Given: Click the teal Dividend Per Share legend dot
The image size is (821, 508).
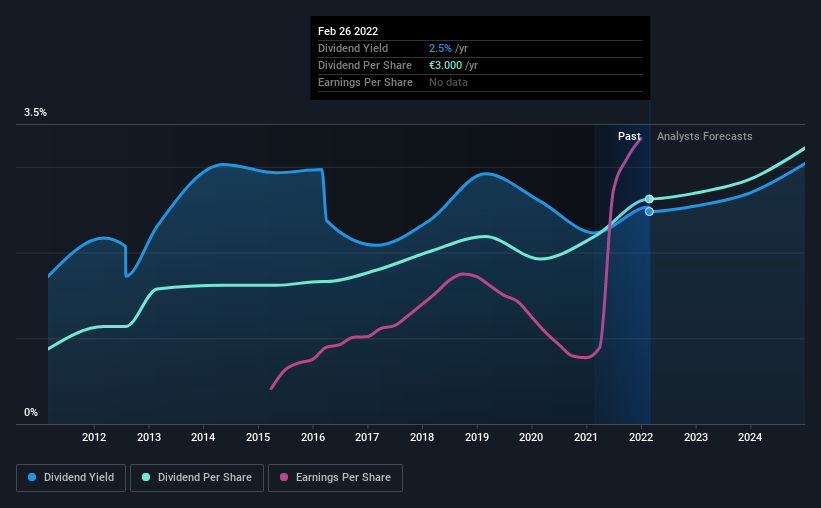Looking at the screenshot, I should (146, 477).
